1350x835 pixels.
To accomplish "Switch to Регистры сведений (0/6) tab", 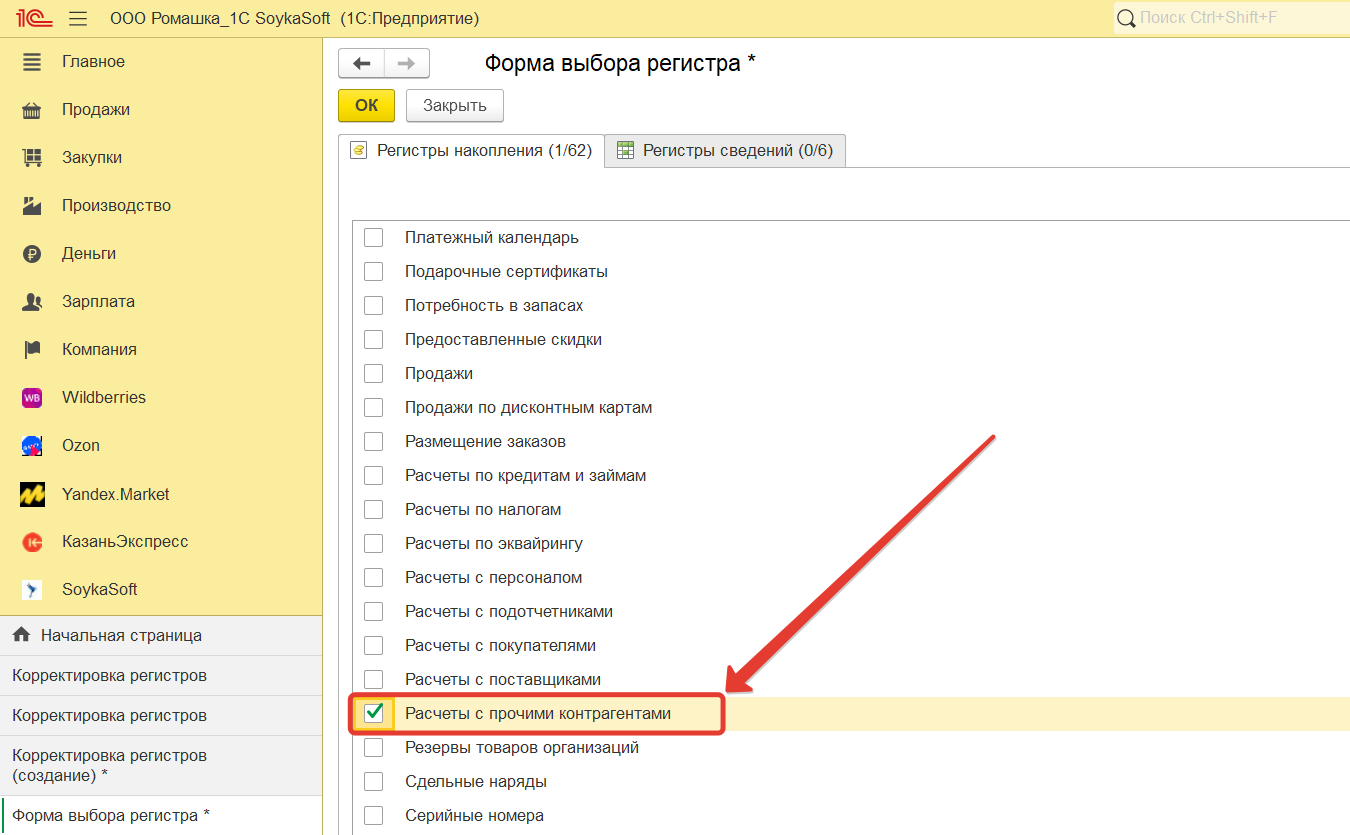I will [726, 151].
